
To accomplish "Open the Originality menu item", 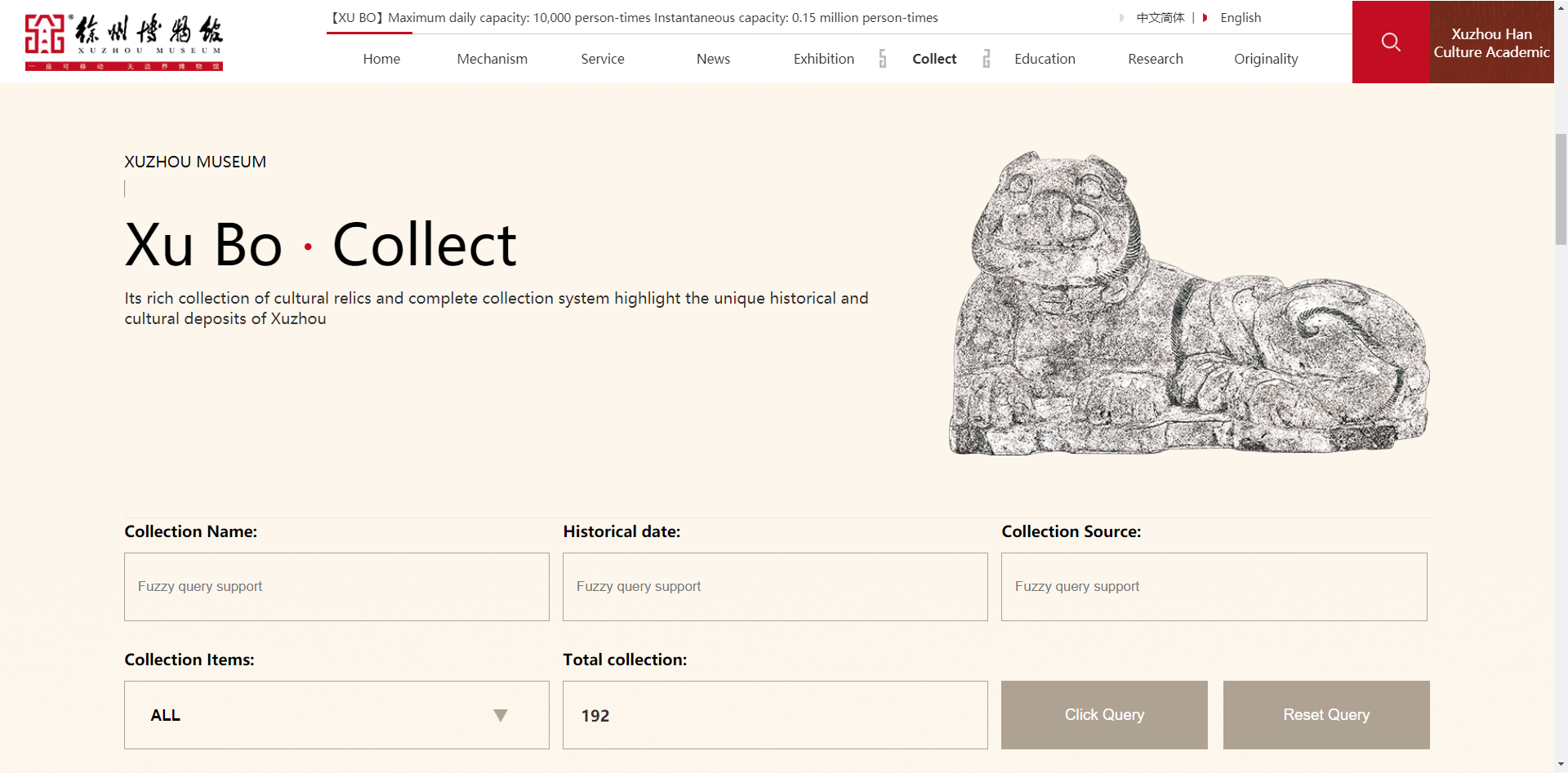I will [1265, 59].
